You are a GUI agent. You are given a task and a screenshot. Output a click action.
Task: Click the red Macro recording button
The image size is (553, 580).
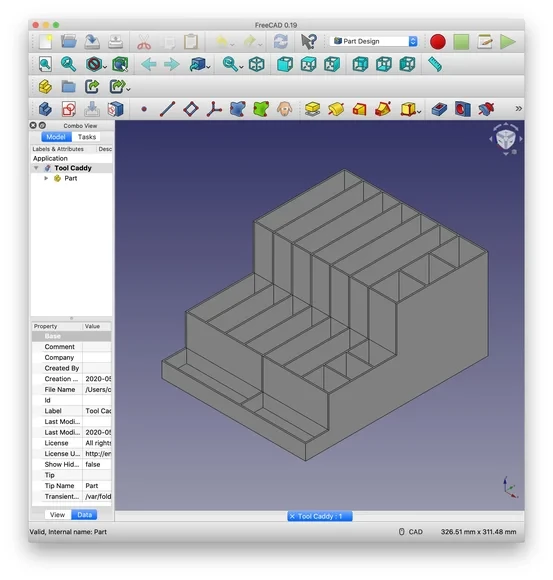point(438,42)
